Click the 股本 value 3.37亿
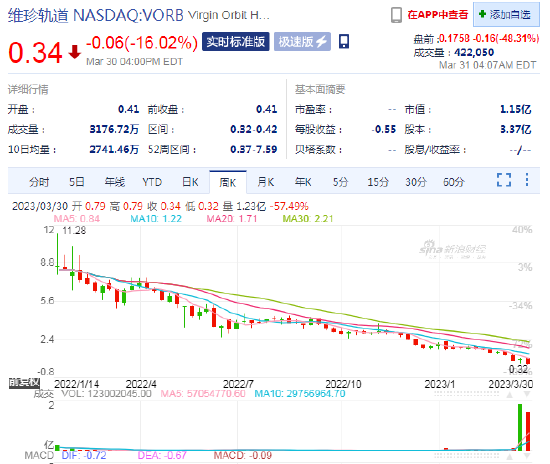This screenshot has height=464, width=550. click(516, 129)
